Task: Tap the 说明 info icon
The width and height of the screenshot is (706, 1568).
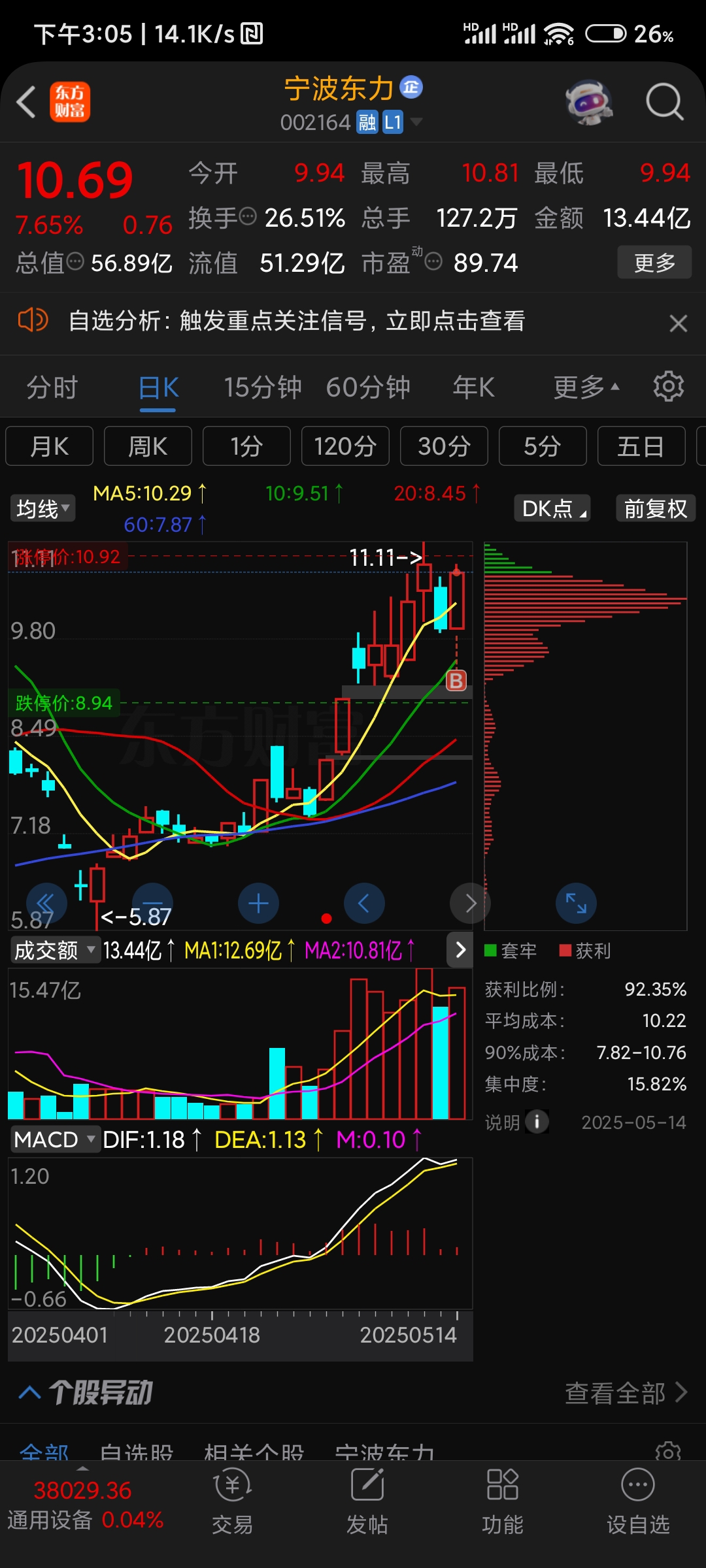Action: tap(537, 1122)
